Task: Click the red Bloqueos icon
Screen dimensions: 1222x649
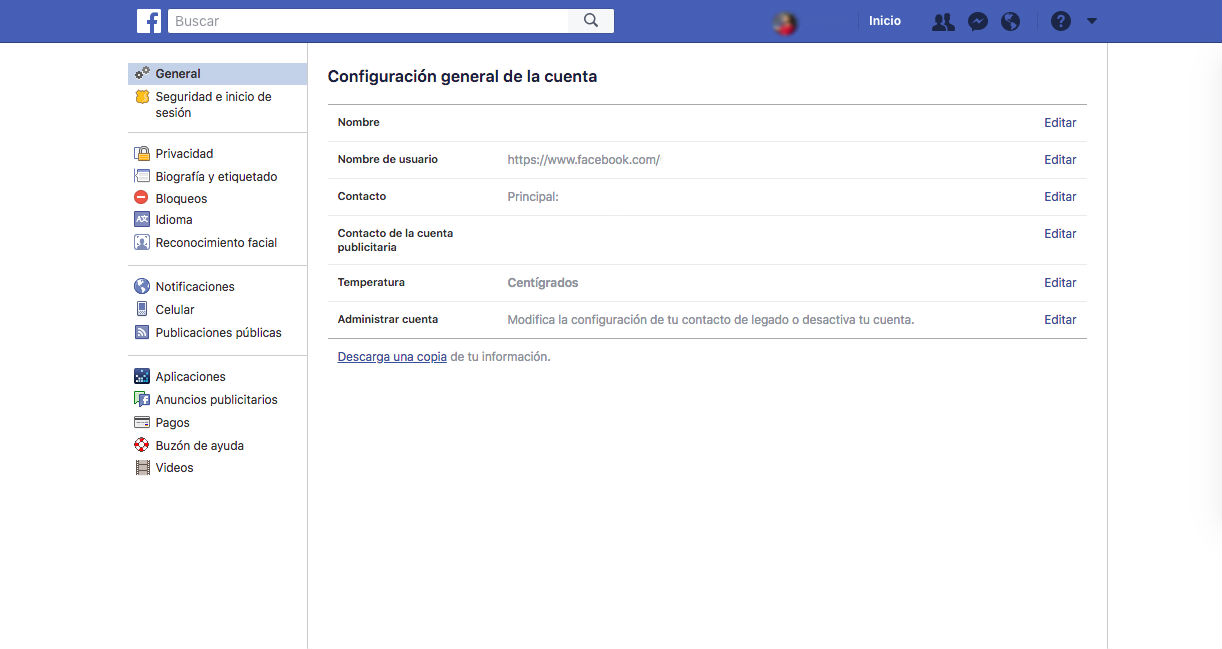Action: (x=142, y=198)
